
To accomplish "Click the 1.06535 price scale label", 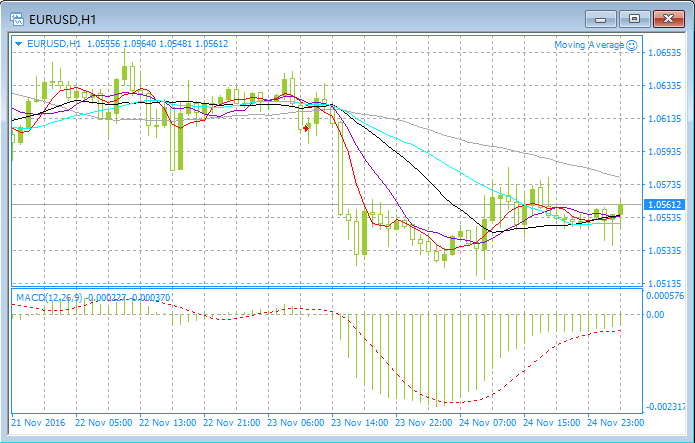I will pyautogui.click(x=664, y=53).
